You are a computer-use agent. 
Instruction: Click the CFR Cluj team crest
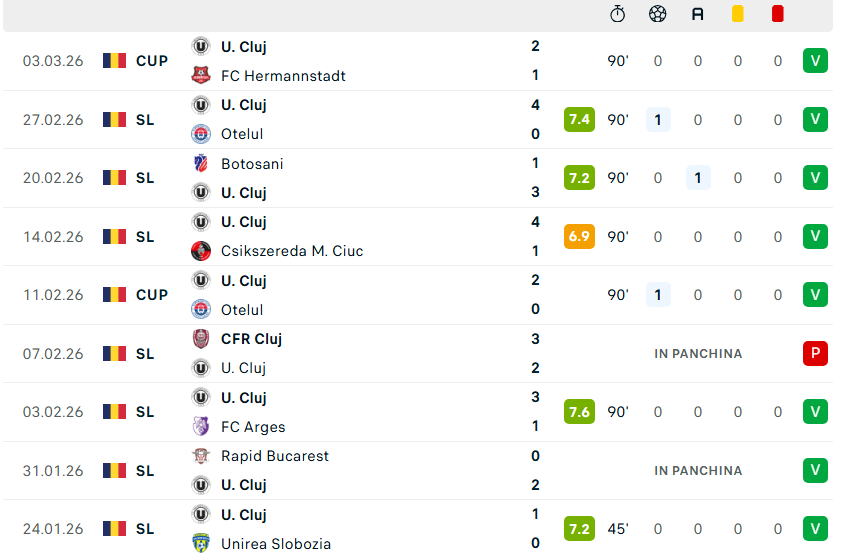point(201,339)
